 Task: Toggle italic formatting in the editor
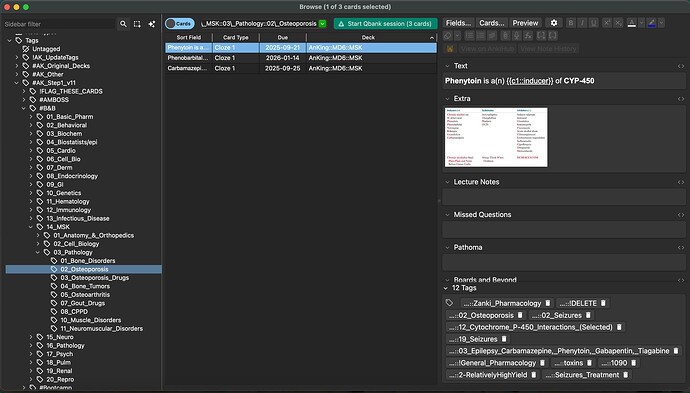click(x=582, y=23)
